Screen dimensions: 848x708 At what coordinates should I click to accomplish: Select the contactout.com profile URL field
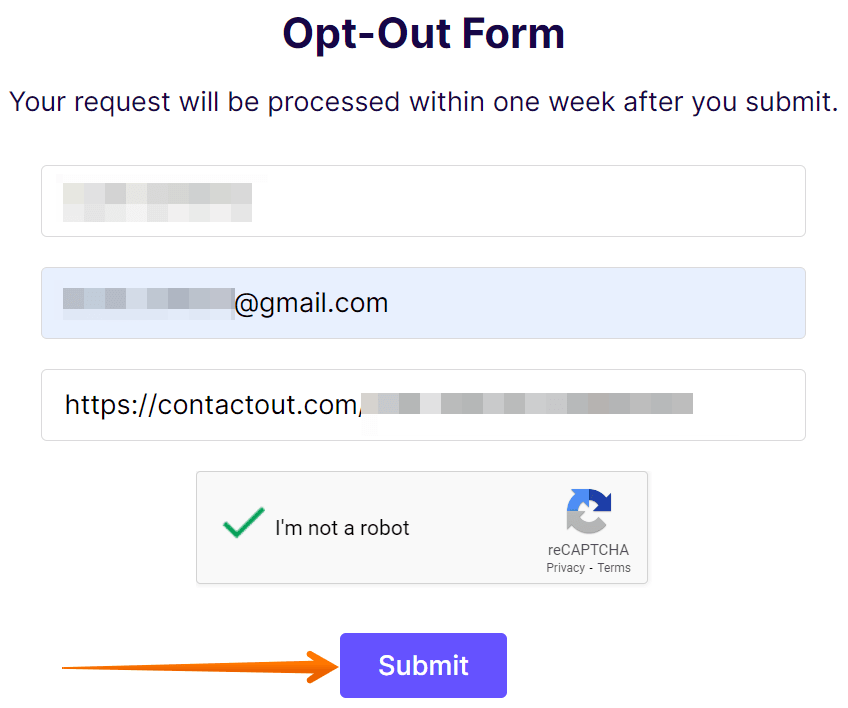pyautogui.click(x=422, y=405)
